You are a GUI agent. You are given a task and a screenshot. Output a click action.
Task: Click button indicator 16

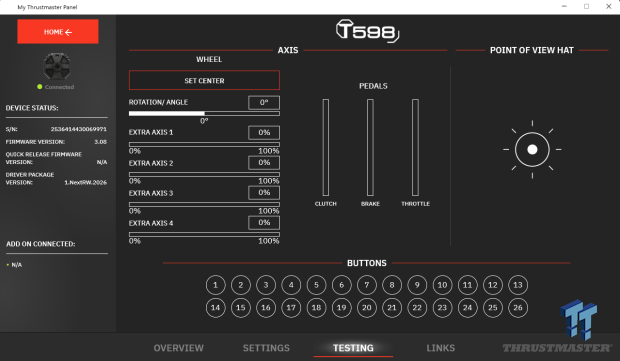pyautogui.click(x=266, y=308)
